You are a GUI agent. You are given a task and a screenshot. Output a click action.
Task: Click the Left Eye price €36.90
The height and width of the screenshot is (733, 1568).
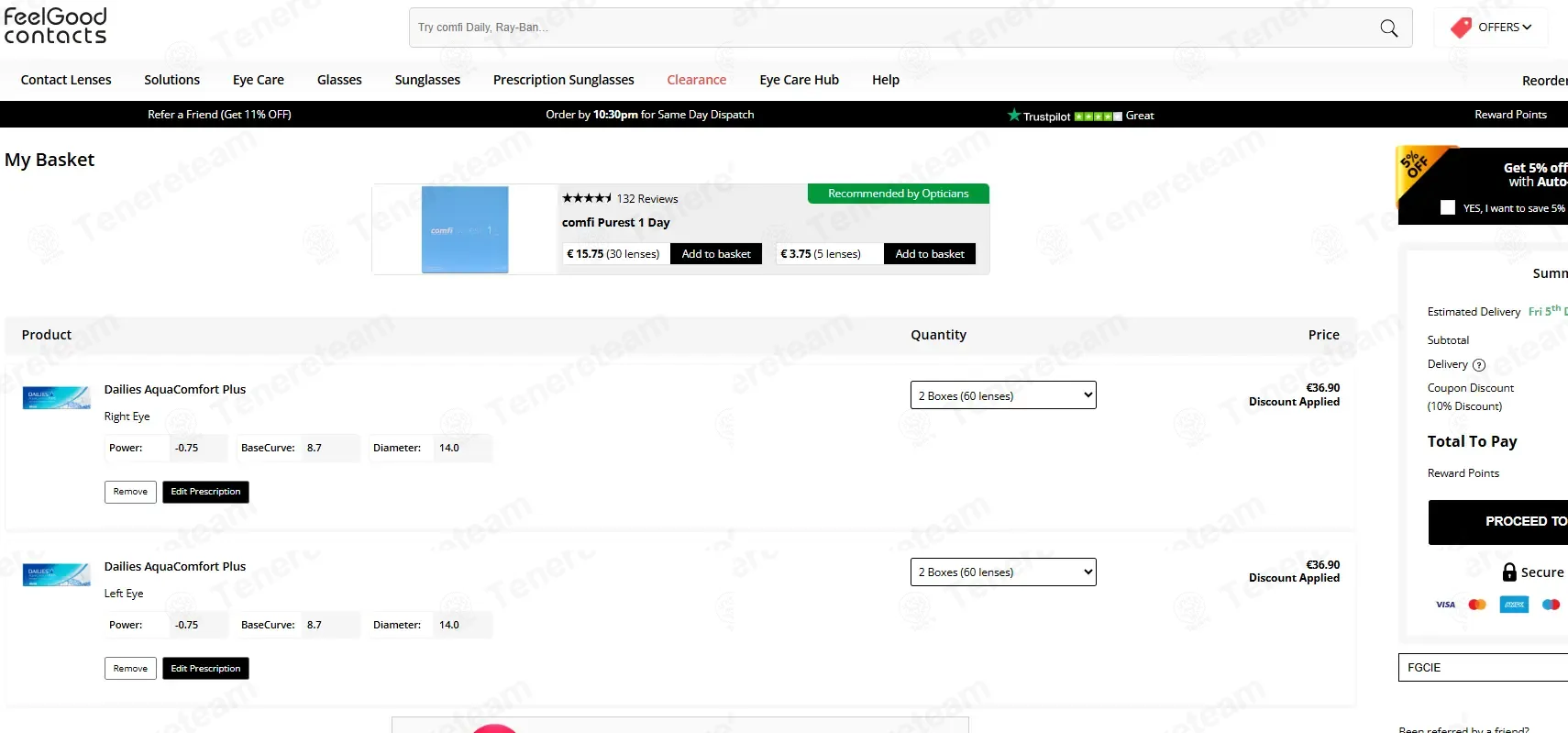click(x=1322, y=565)
